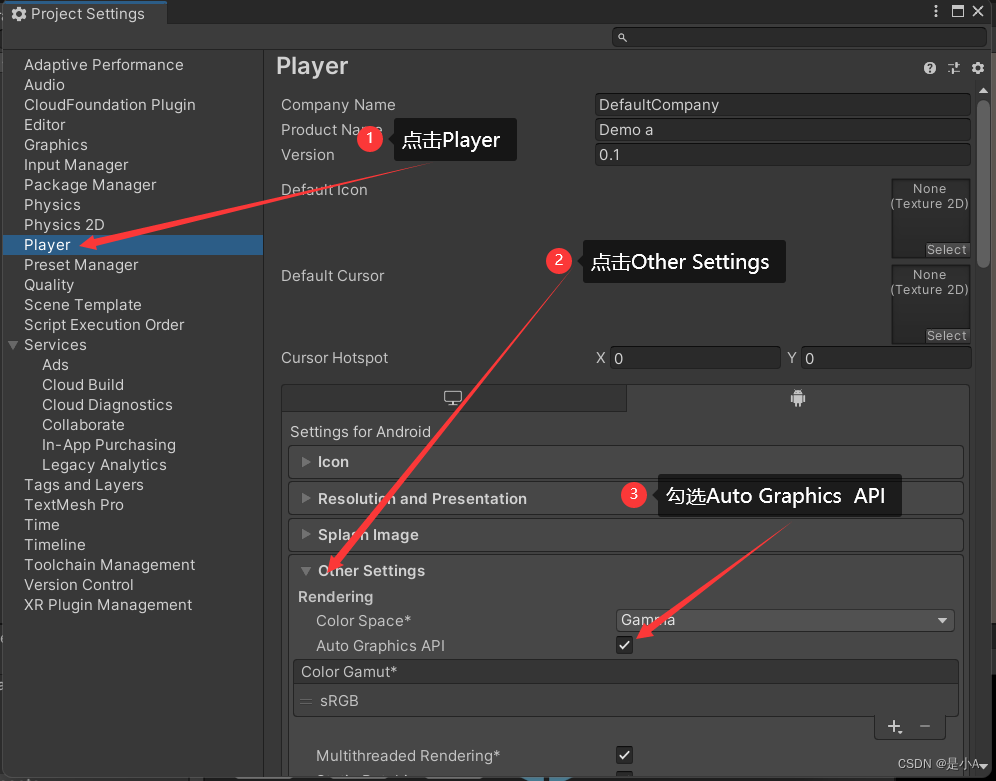The image size is (996, 781).
Task: Open Physics 2D settings
Action: (64, 225)
